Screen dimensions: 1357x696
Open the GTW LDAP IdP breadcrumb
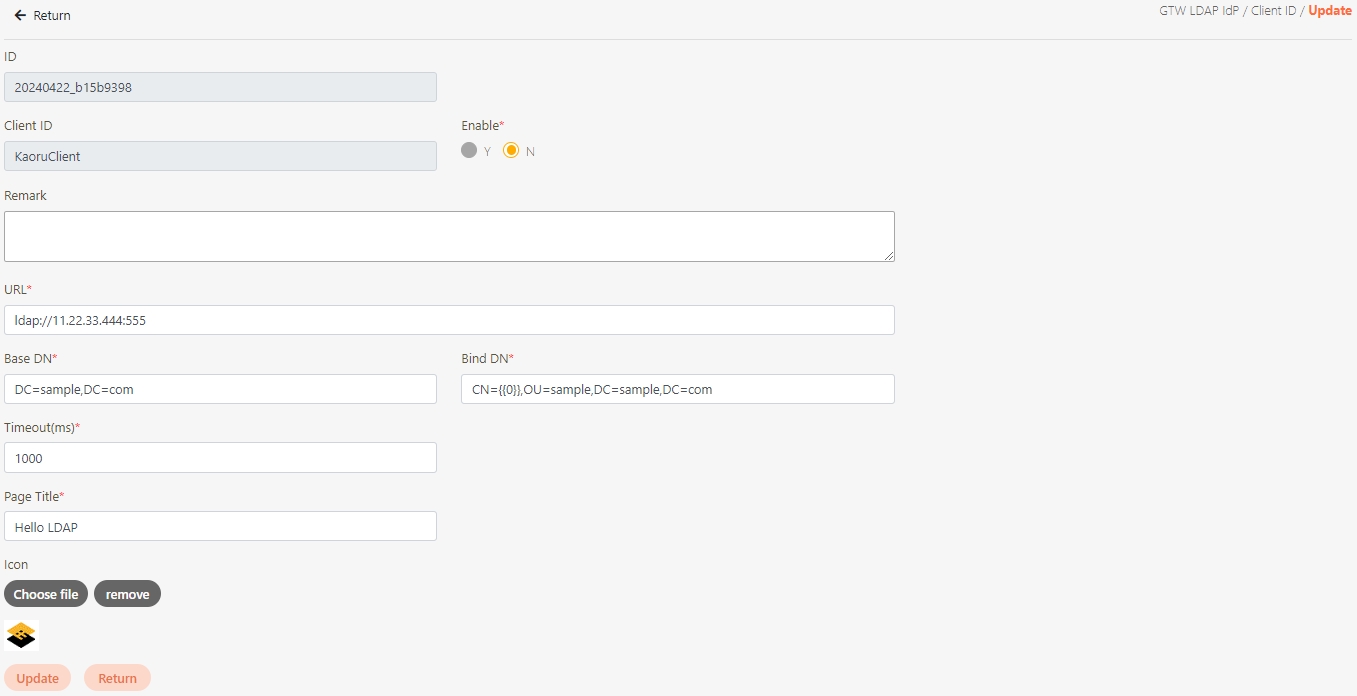click(1198, 11)
